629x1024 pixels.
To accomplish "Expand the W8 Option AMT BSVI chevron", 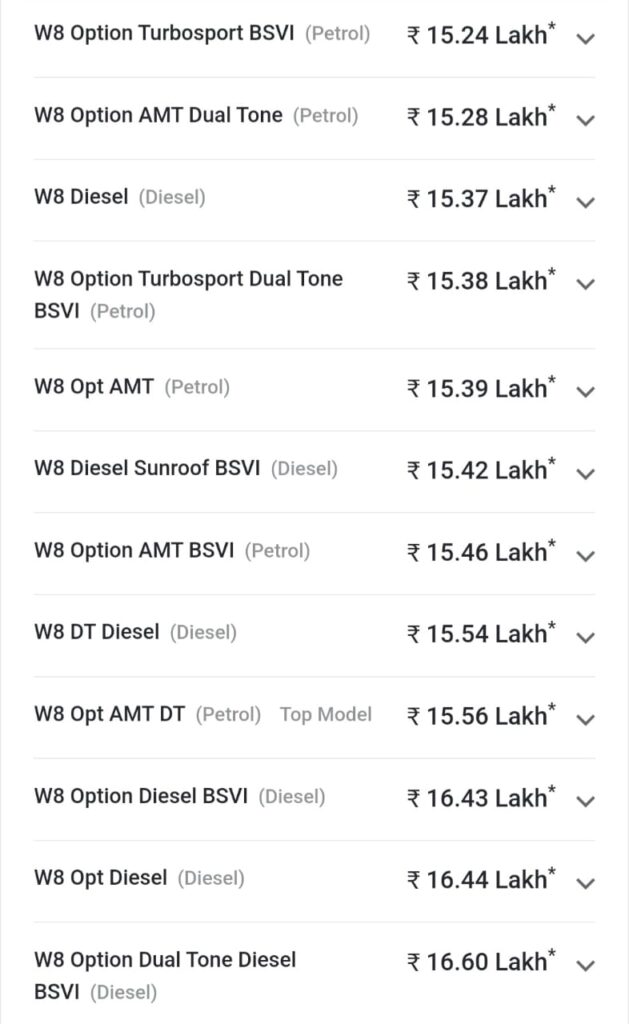I will point(586,555).
